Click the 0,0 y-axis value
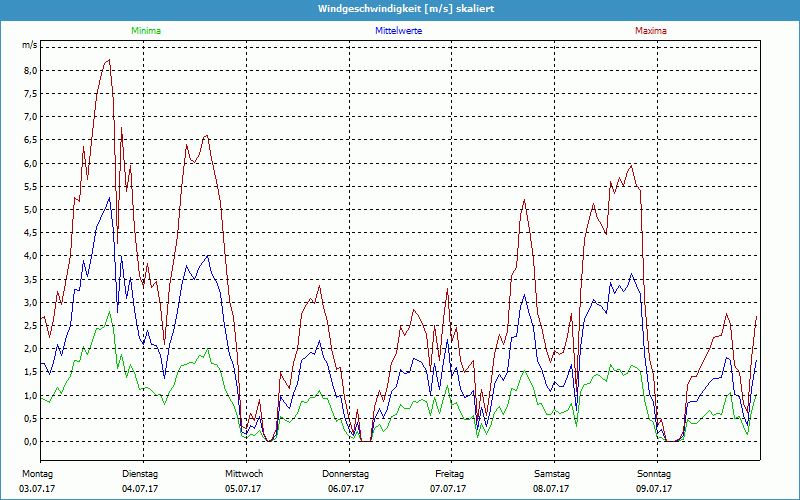The image size is (800, 500). (31, 441)
